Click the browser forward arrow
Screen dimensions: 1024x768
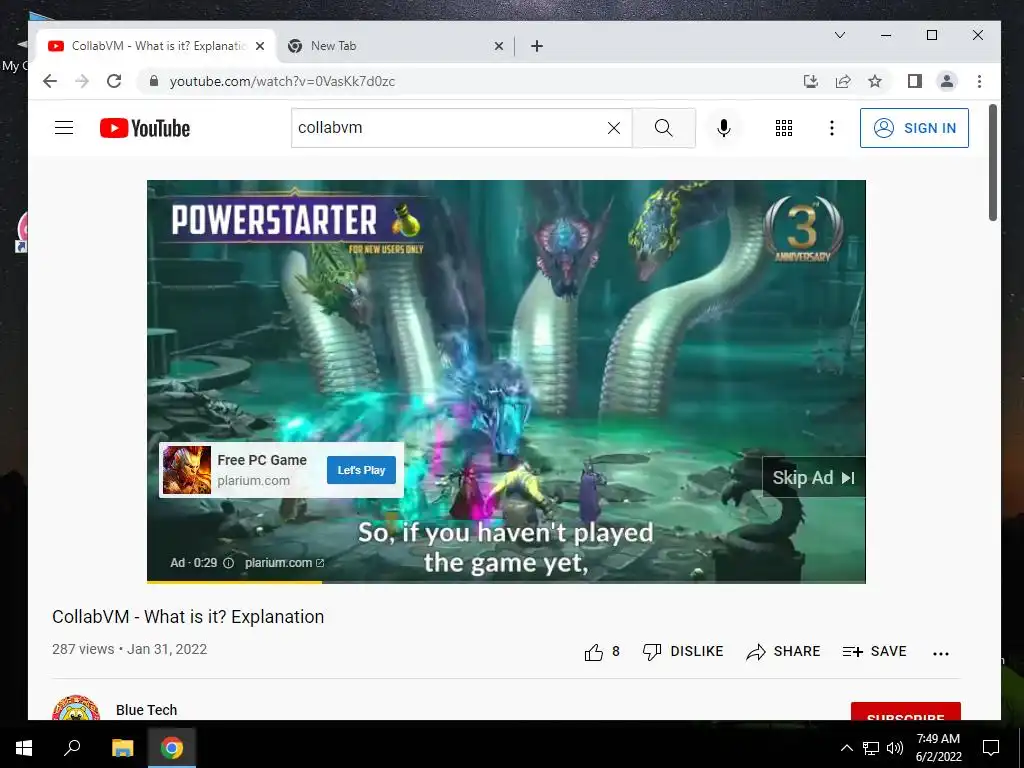82,81
